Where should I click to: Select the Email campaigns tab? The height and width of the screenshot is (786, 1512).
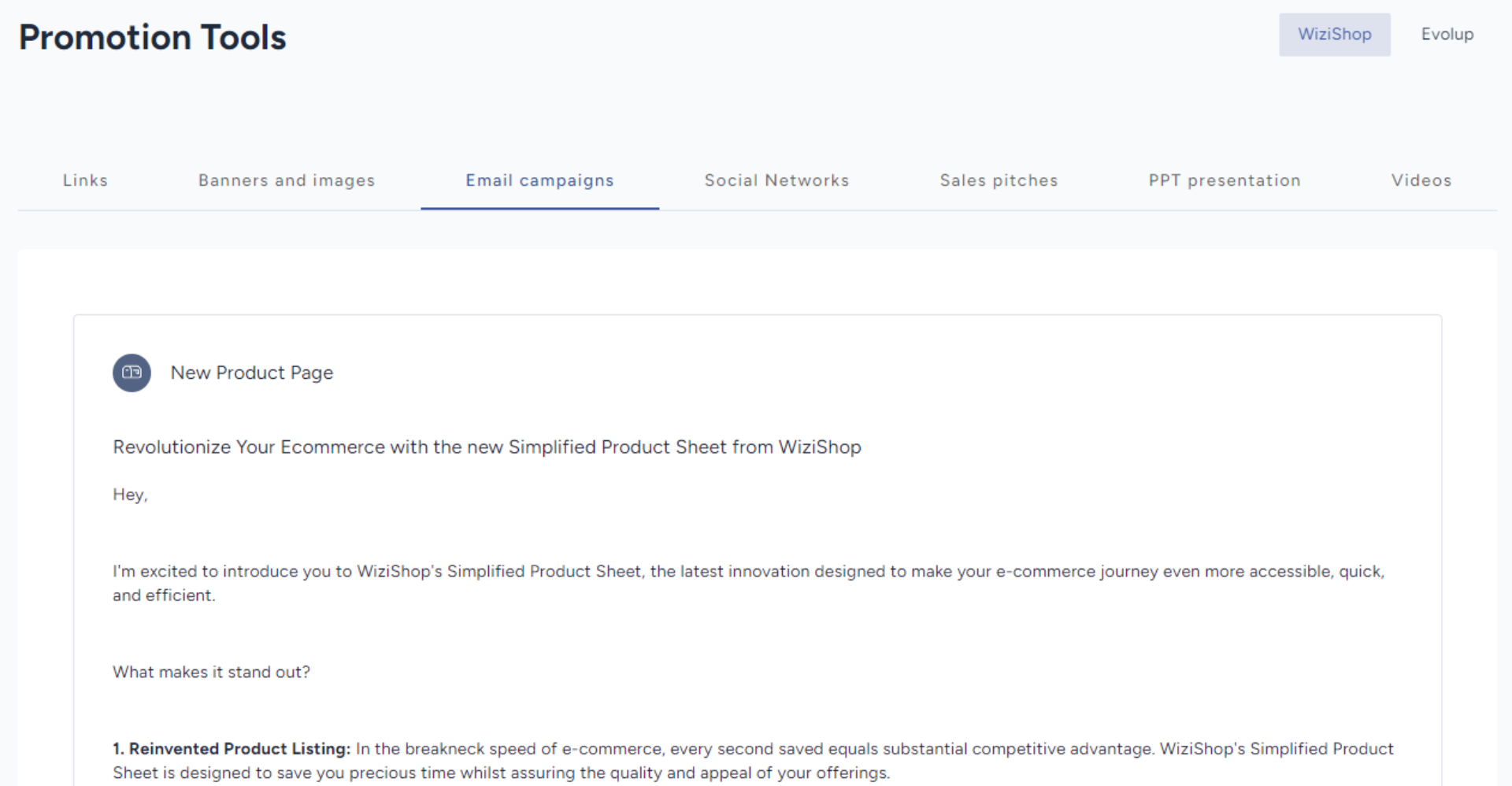pos(539,180)
